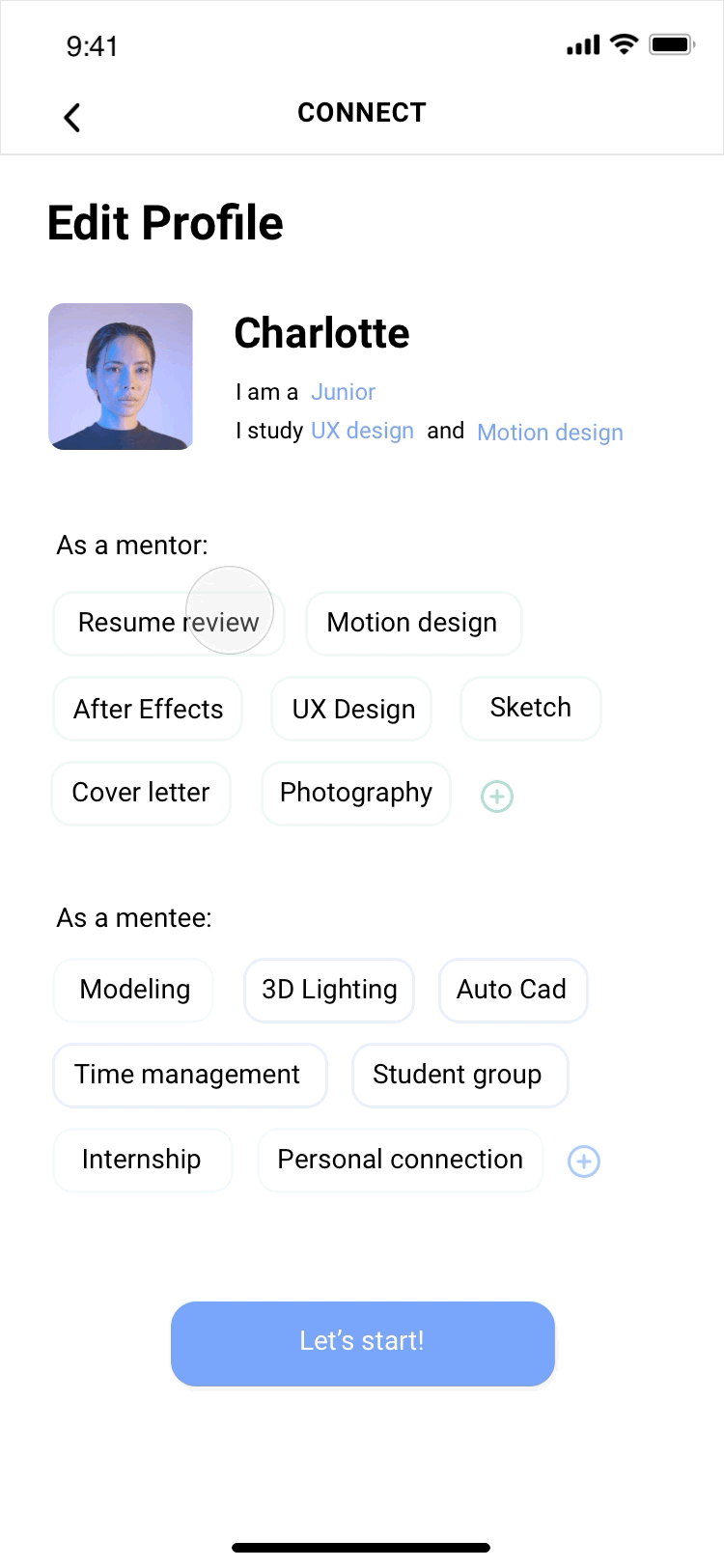Click the Wi-Fi status icon
This screenshot has height=1568, width=724.
point(625,44)
